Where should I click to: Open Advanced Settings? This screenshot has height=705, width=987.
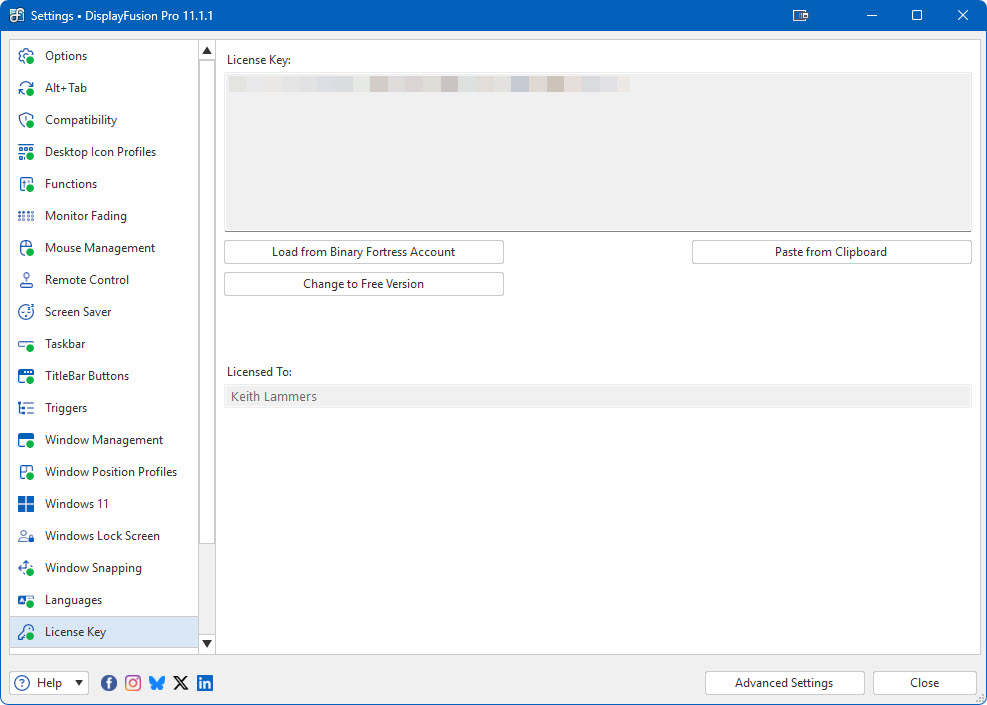[x=783, y=683]
